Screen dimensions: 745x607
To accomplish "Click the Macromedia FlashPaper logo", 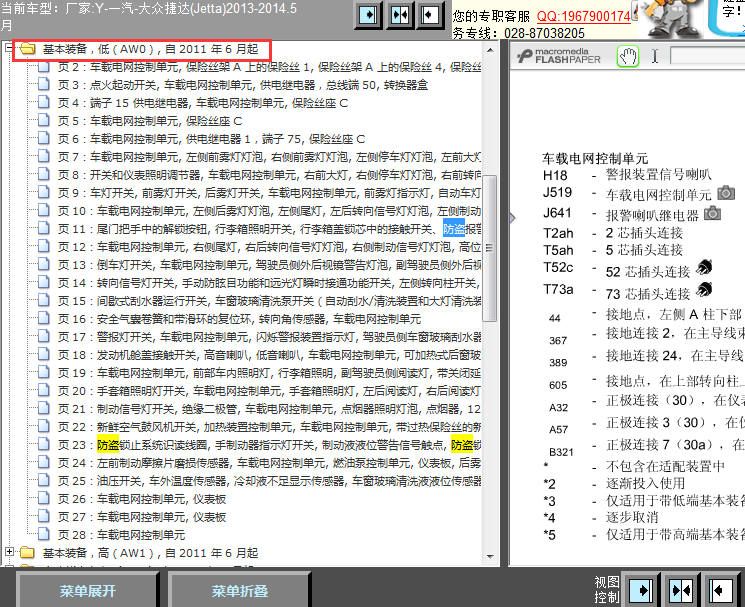I will pos(559,56).
